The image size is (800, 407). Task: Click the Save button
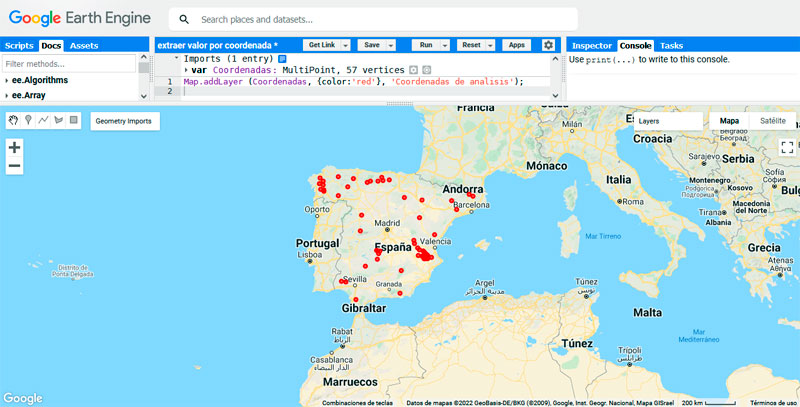click(372, 45)
